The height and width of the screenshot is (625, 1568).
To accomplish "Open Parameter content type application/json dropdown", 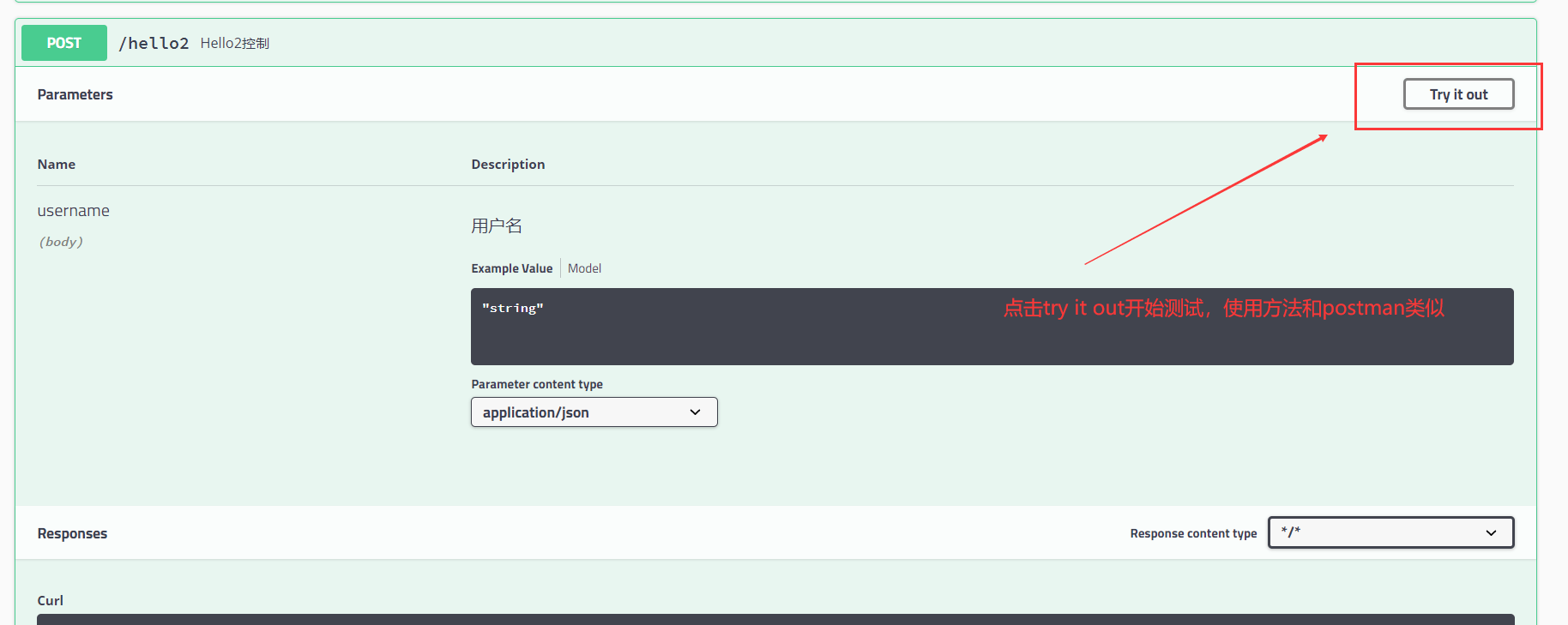I will click(x=594, y=412).
